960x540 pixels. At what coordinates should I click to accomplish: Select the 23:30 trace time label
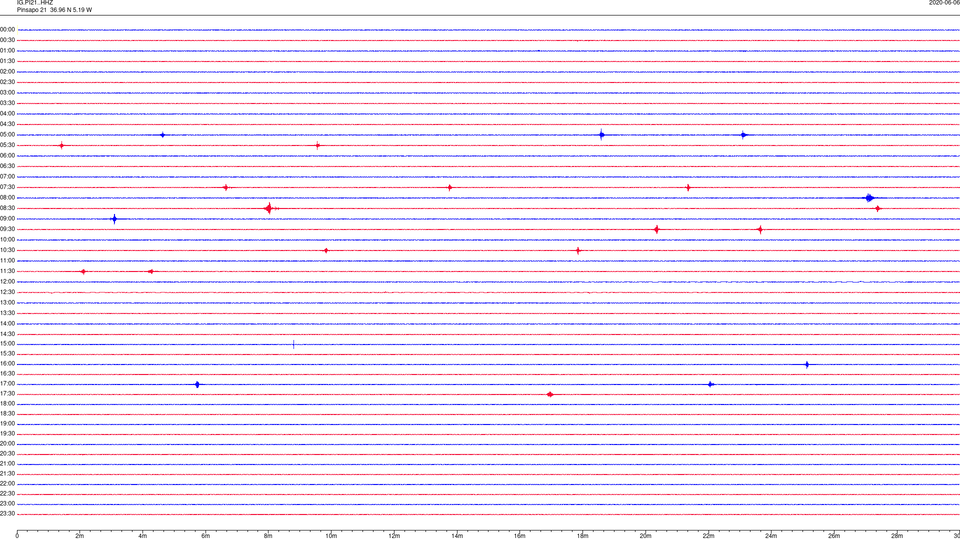pyautogui.click(x=7, y=514)
